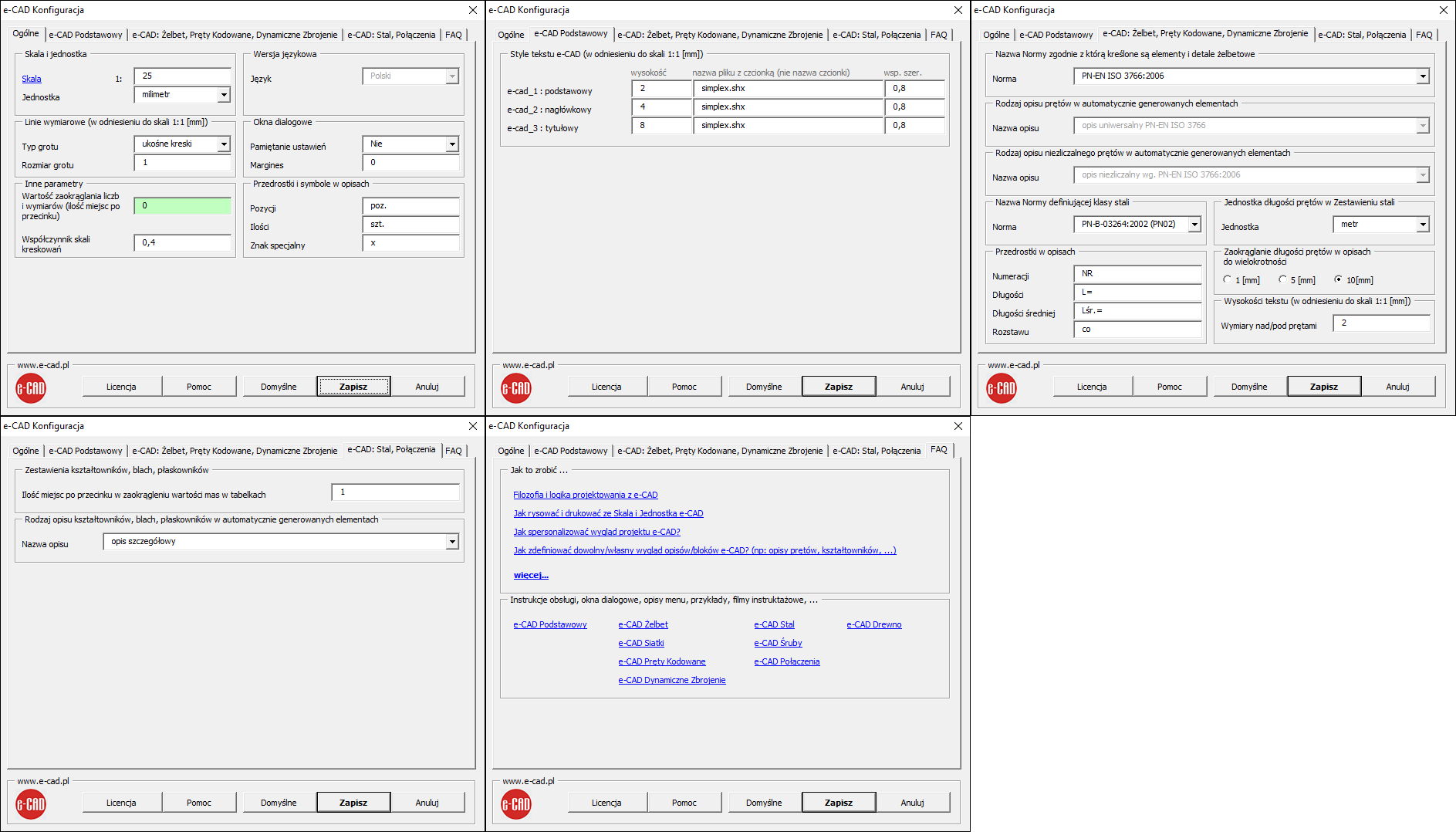Click the e-CAD logo in the FAQ window

pyautogui.click(x=516, y=804)
